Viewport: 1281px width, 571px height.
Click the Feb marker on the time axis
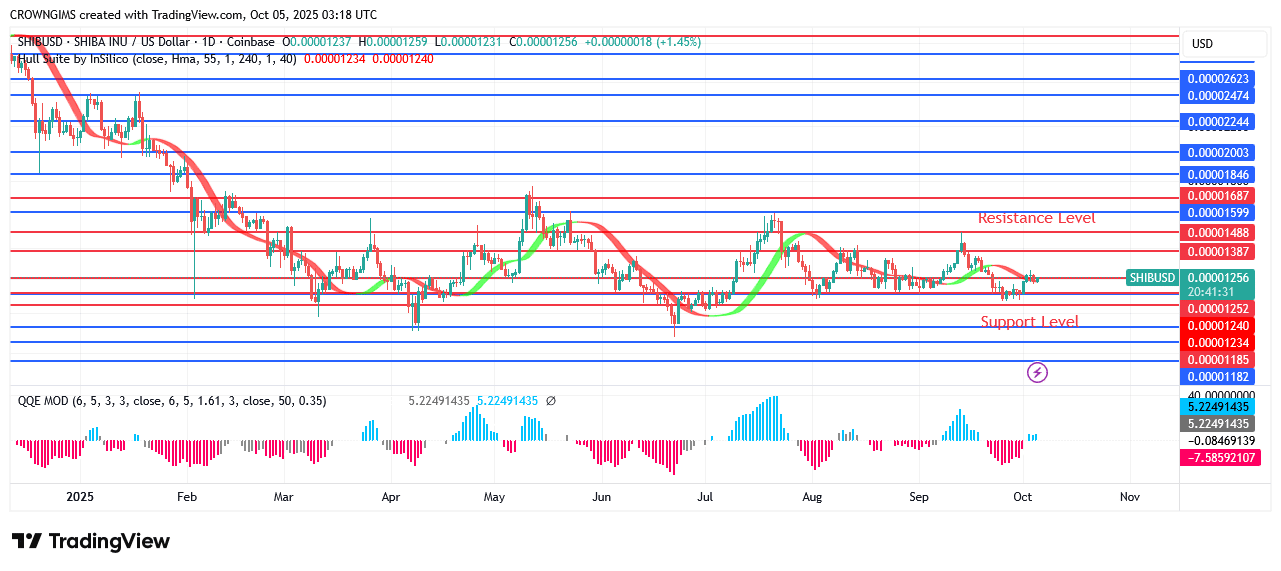point(186,496)
